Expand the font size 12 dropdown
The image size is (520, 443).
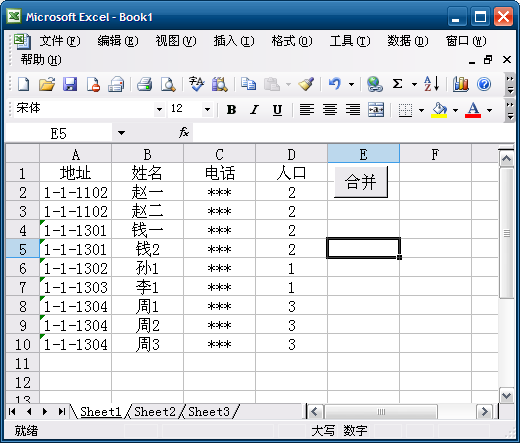207,109
